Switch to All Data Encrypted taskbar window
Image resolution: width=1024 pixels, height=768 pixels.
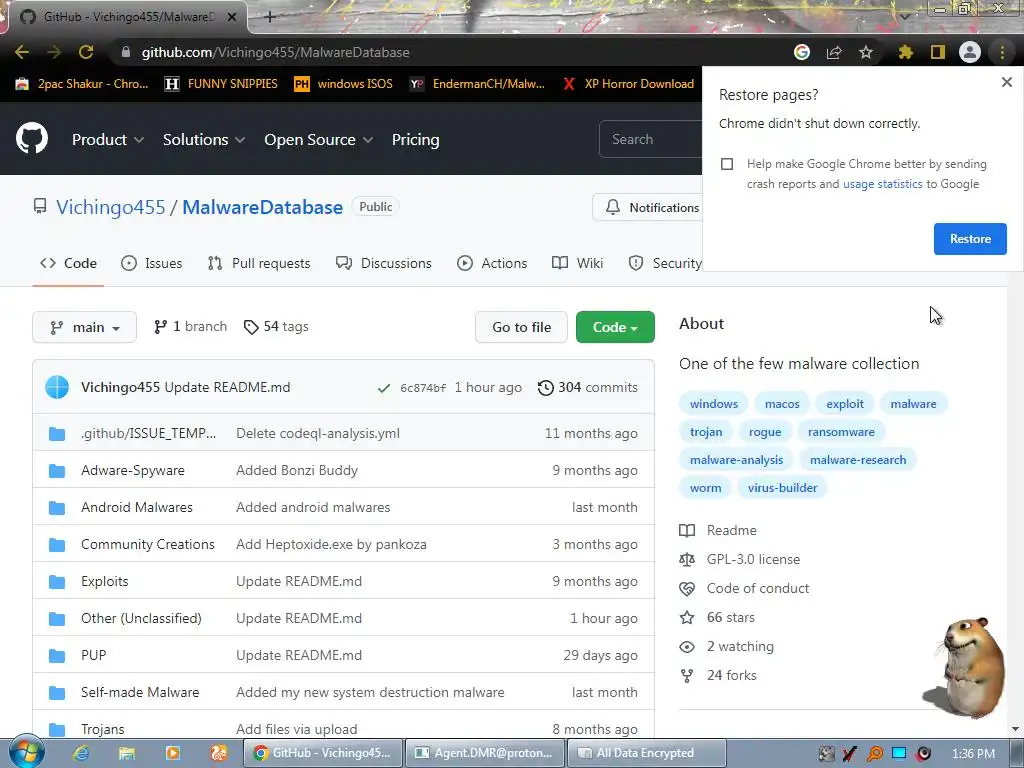[647, 753]
